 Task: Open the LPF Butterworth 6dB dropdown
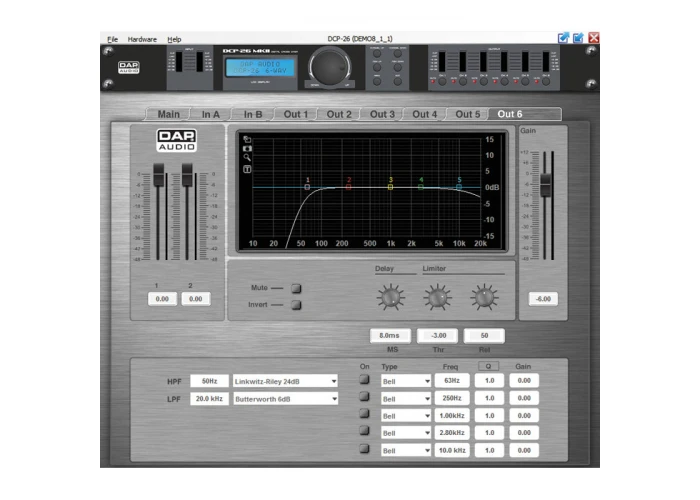(x=285, y=399)
